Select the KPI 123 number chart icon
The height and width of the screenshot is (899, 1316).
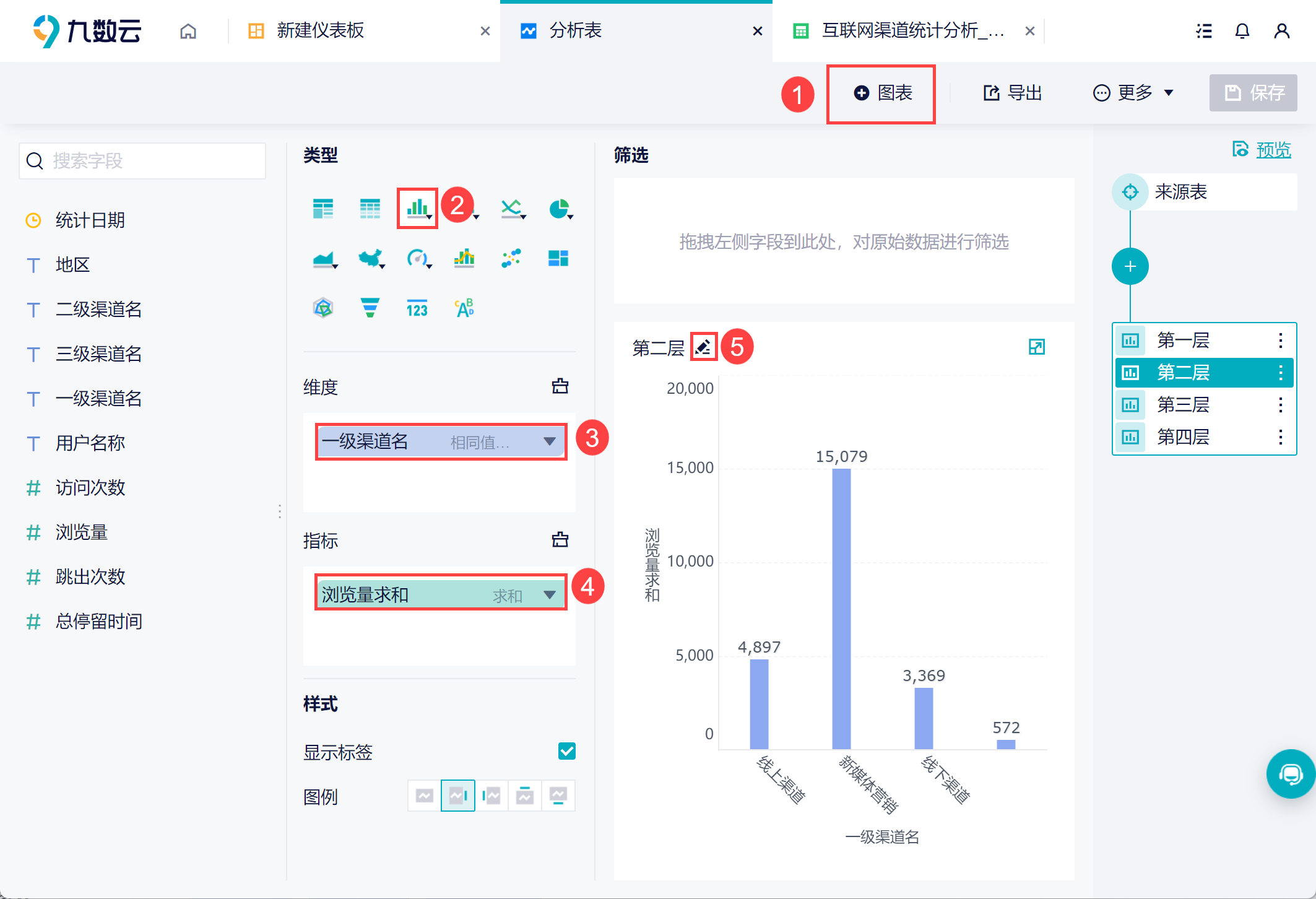[417, 308]
